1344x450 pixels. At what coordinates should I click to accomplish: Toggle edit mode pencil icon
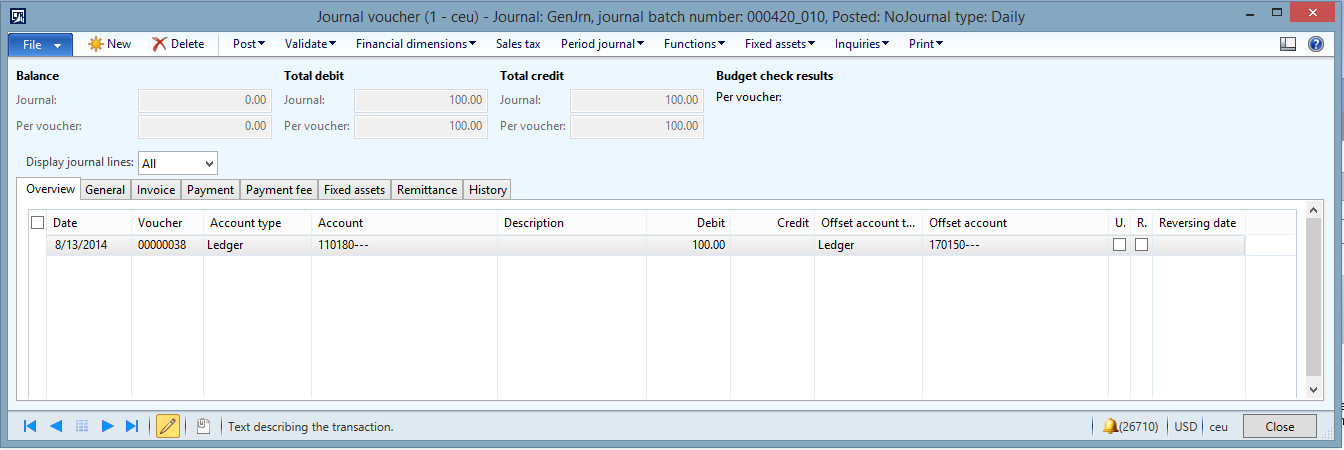point(168,426)
